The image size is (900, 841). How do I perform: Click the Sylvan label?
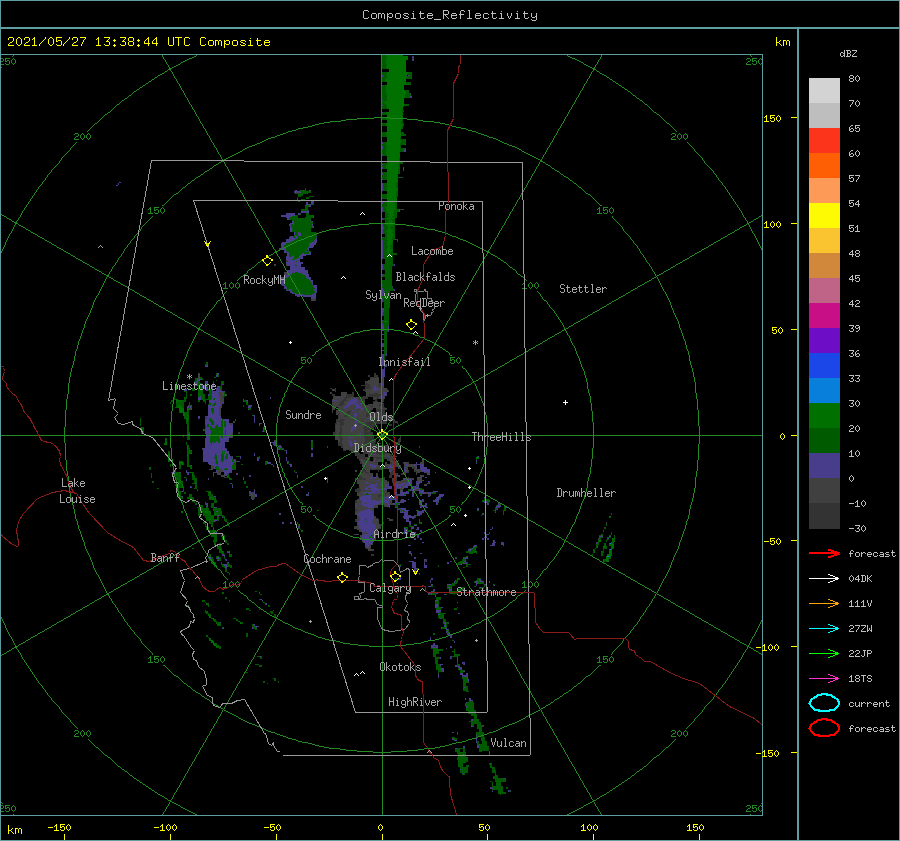tap(383, 295)
